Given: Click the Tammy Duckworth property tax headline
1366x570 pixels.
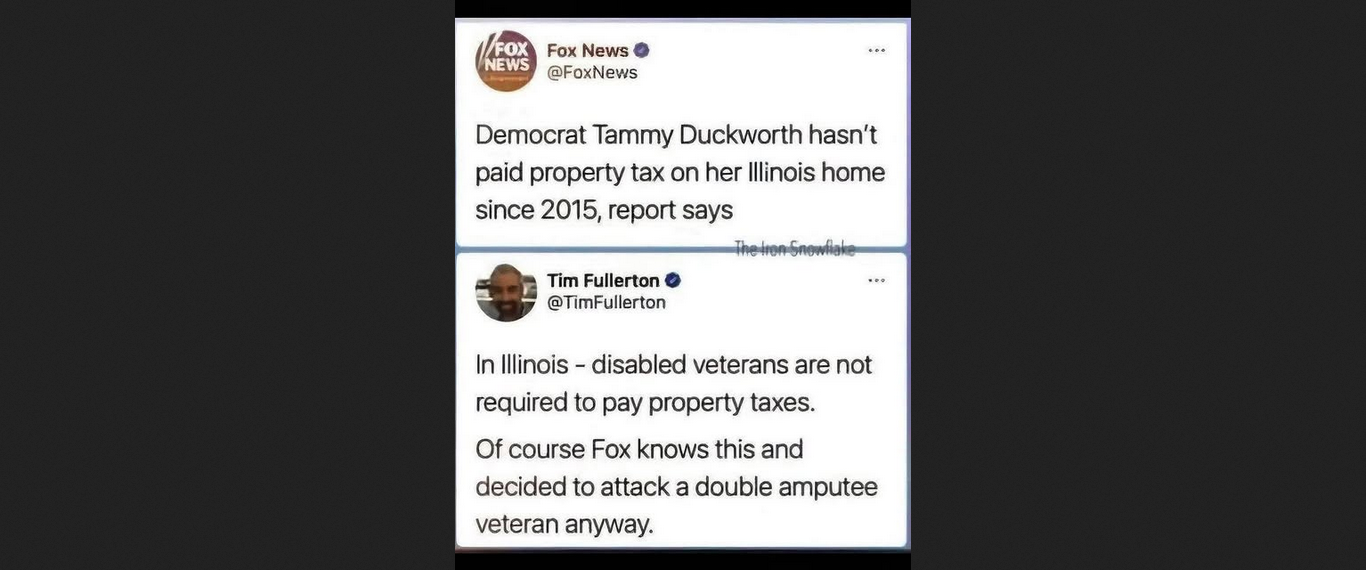Looking at the screenshot, I should coord(680,172).
